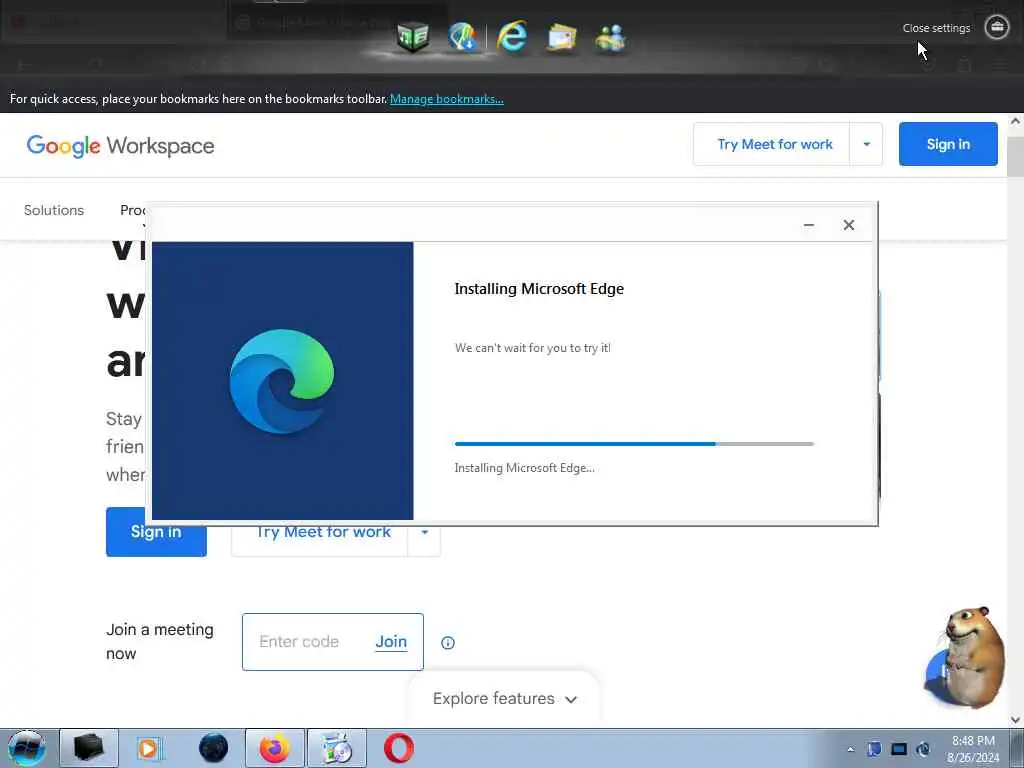The width and height of the screenshot is (1024, 768).
Task: Show hidden tray icons arrow
Action: (850, 749)
